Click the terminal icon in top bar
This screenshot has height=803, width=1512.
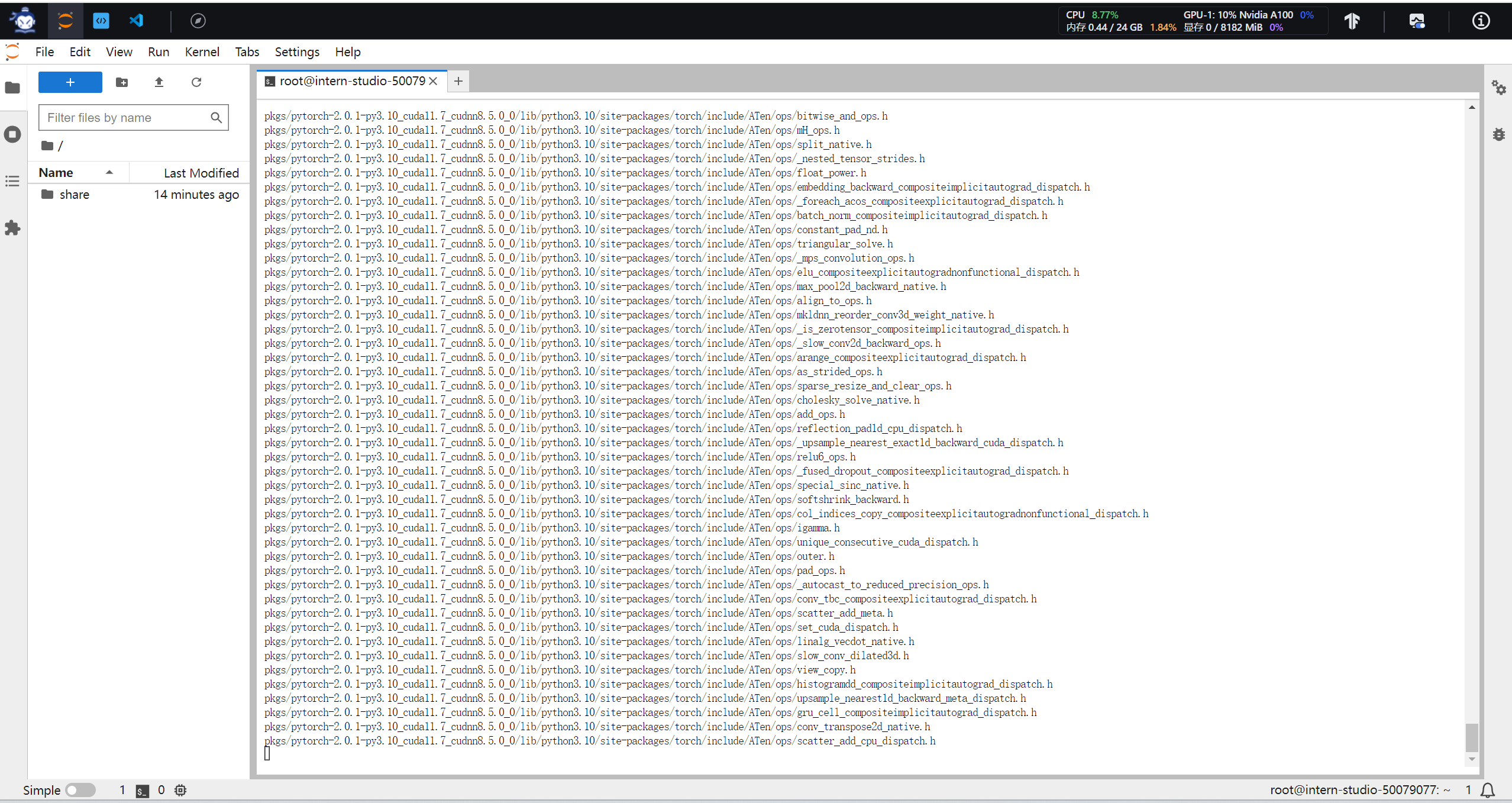(101, 21)
